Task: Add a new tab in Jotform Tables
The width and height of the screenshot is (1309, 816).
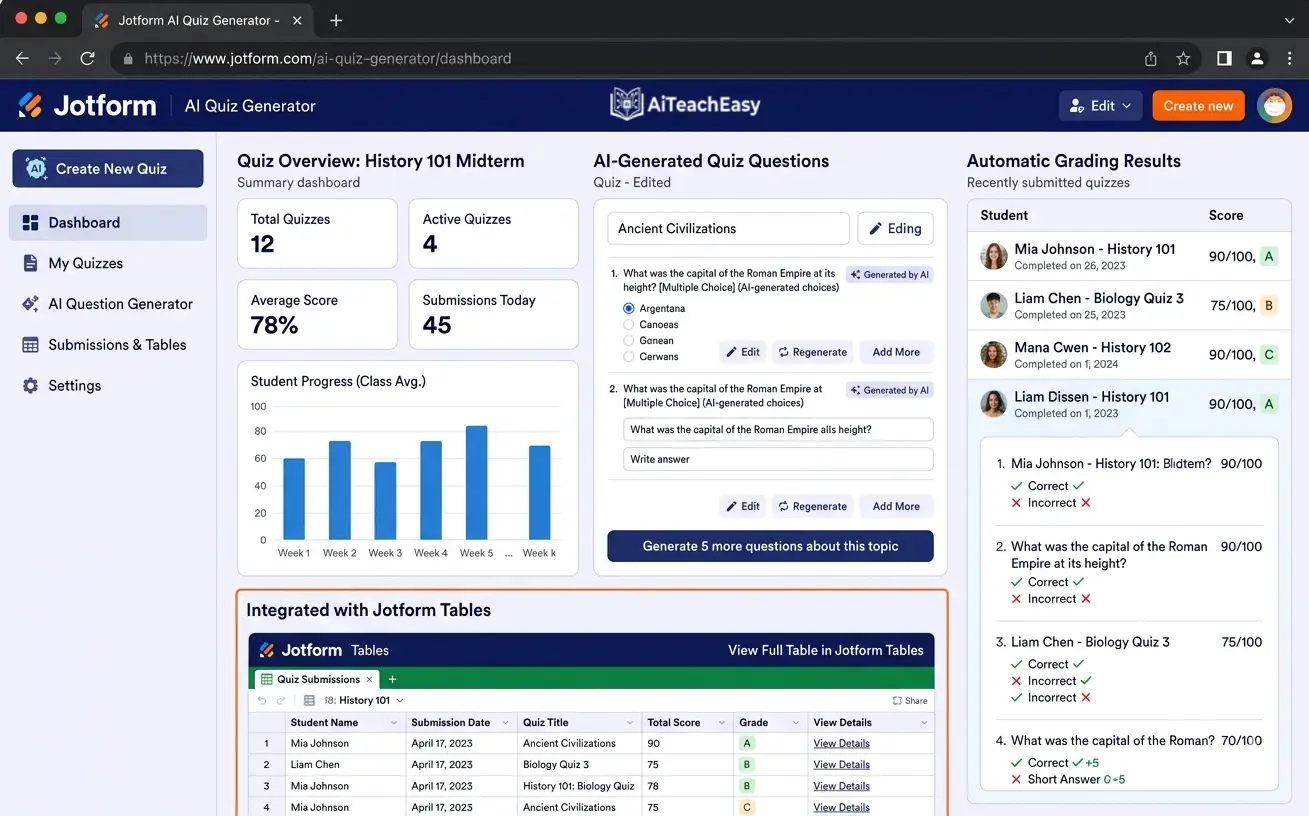Action: click(x=392, y=679)
